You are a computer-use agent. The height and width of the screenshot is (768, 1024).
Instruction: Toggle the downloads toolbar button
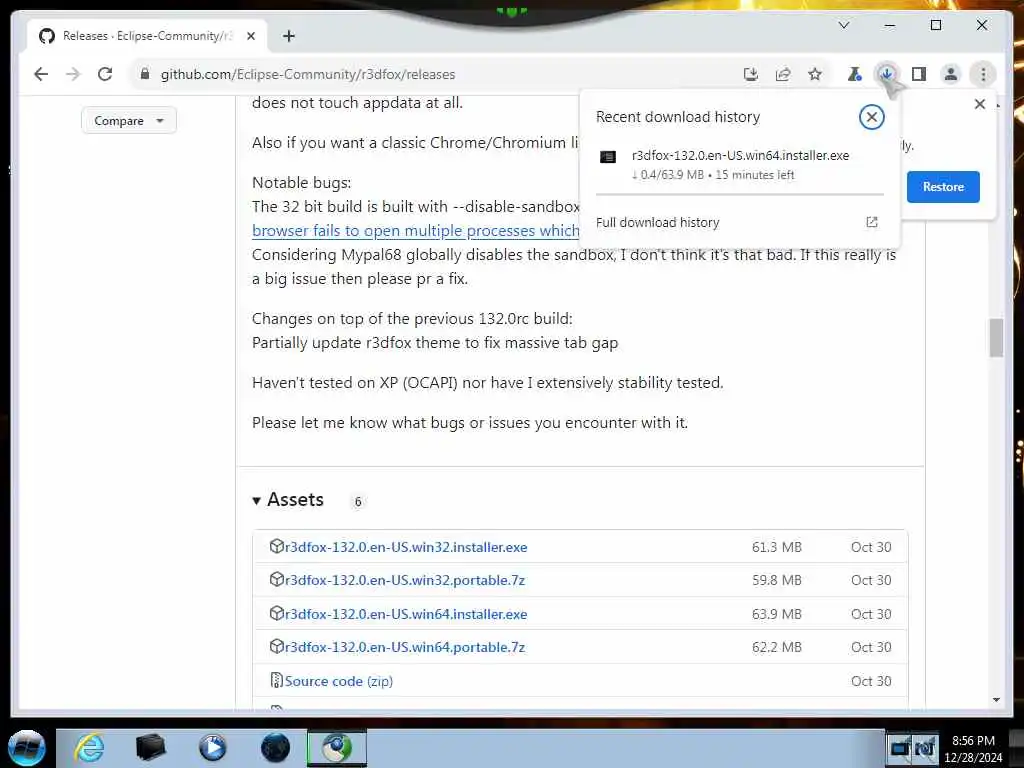pyautogui.click(x=886, y=74)
